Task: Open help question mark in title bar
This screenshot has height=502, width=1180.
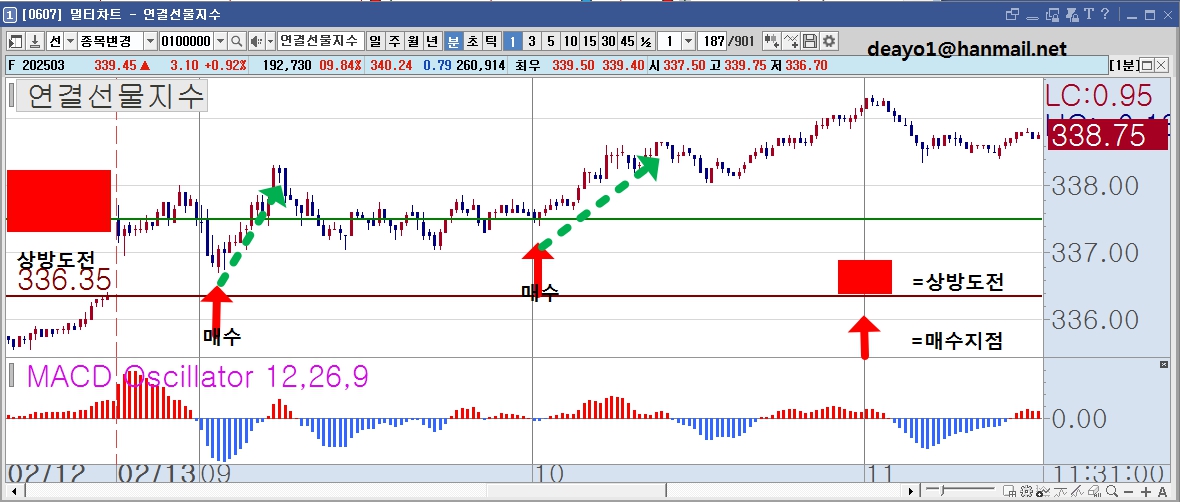Action: (x=1105, y=14)
